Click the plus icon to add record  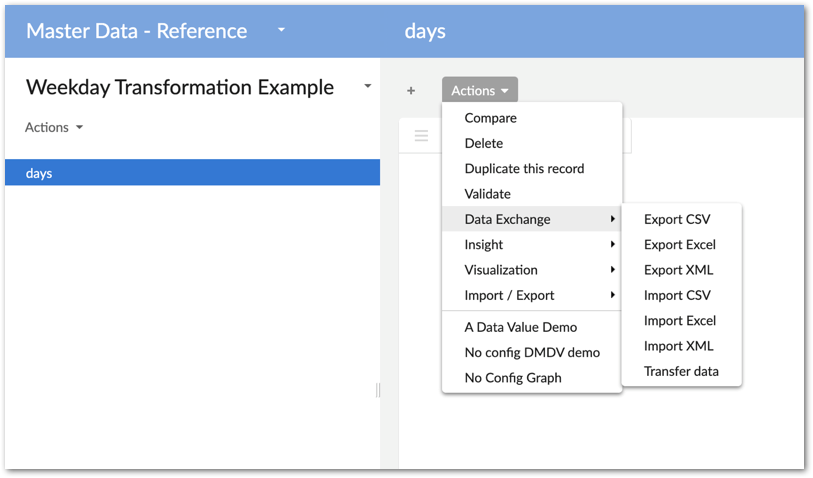click(x=411, y=91)
